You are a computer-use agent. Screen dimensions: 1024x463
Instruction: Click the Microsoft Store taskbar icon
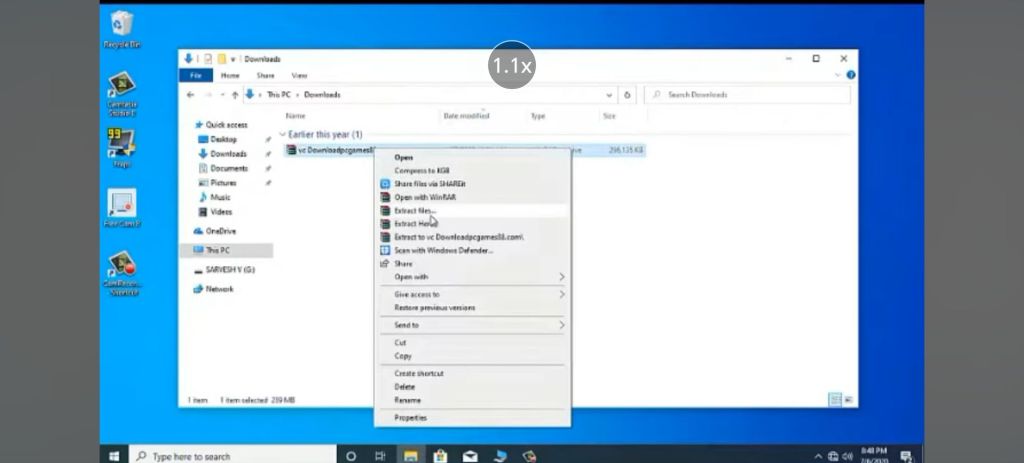(439, 456)
